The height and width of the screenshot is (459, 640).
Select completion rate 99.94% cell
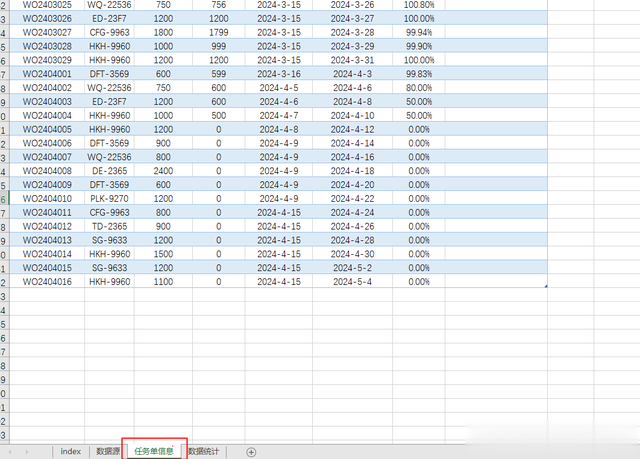(419, 32)
